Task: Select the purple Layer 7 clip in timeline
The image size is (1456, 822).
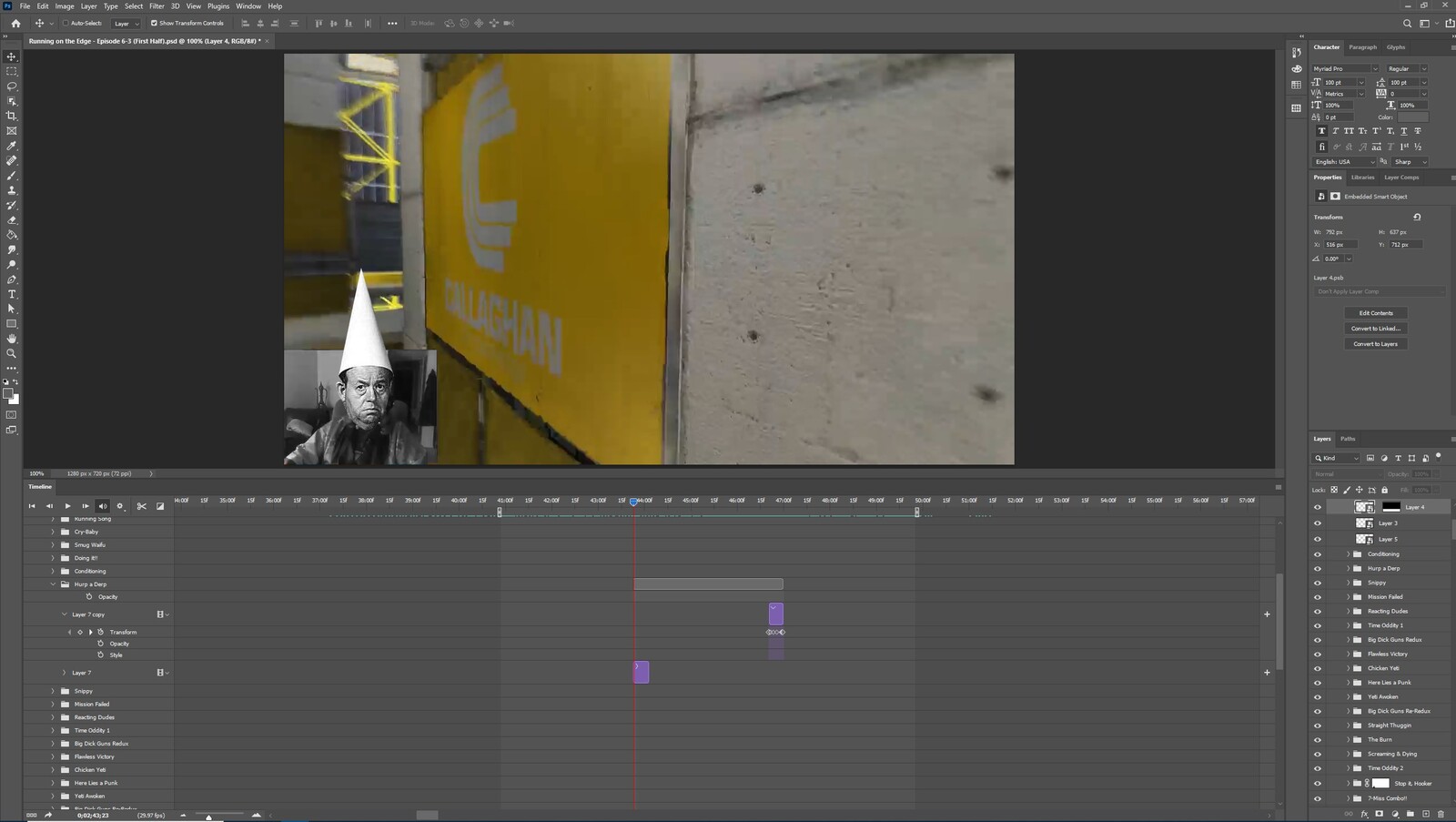Action: coord(641,672)
